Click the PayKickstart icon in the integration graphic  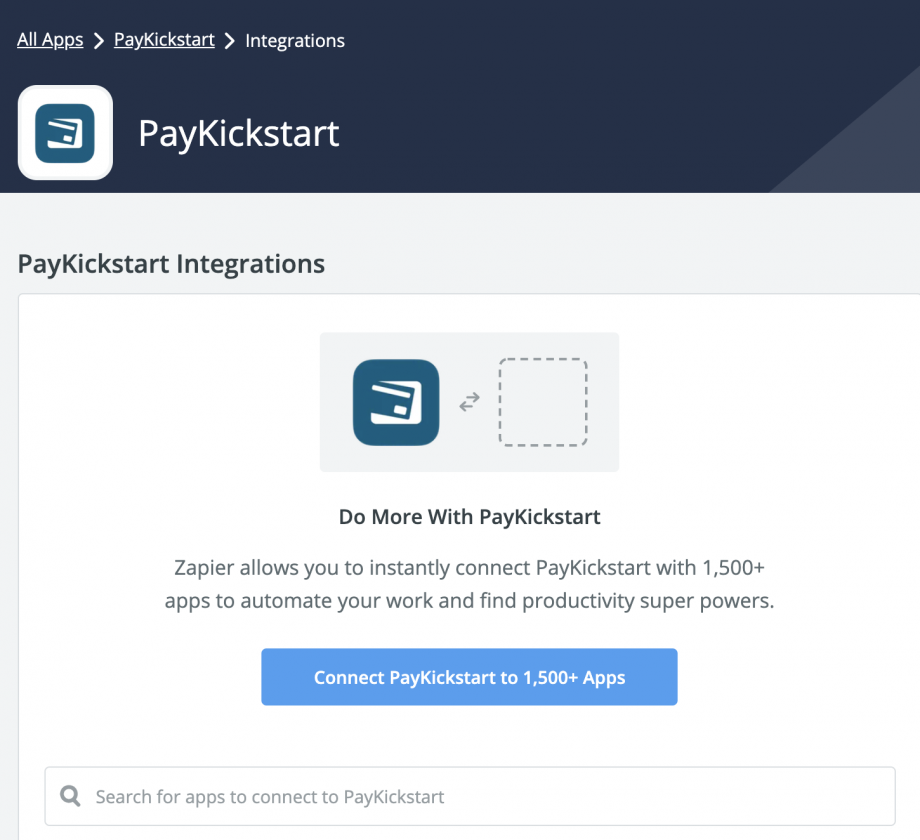[396, 402]
